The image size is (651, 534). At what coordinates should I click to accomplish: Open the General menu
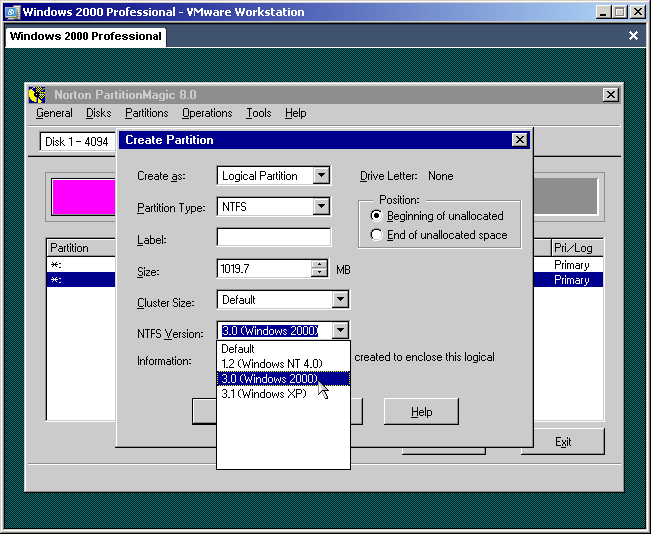coord(54,113)
